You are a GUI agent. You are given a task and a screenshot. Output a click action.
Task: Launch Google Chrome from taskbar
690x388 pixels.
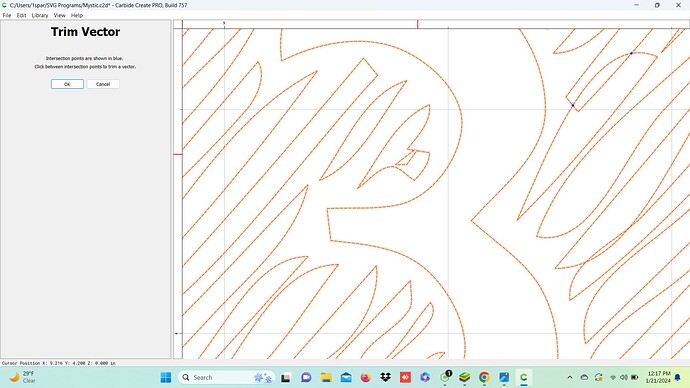click(x=484, y=377)
